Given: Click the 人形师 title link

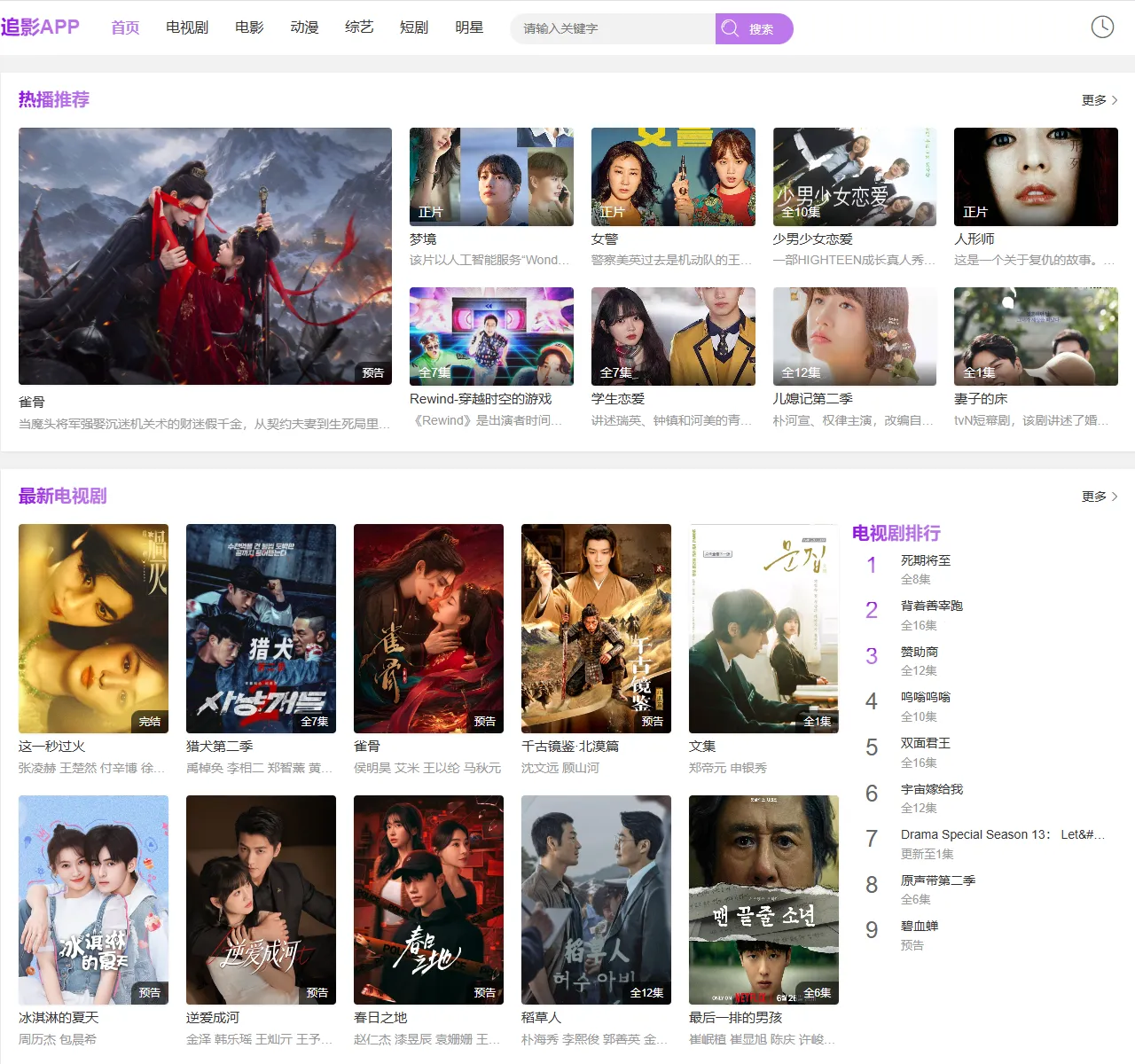Looking at the screenshot, I should click(x=975, y=239).
